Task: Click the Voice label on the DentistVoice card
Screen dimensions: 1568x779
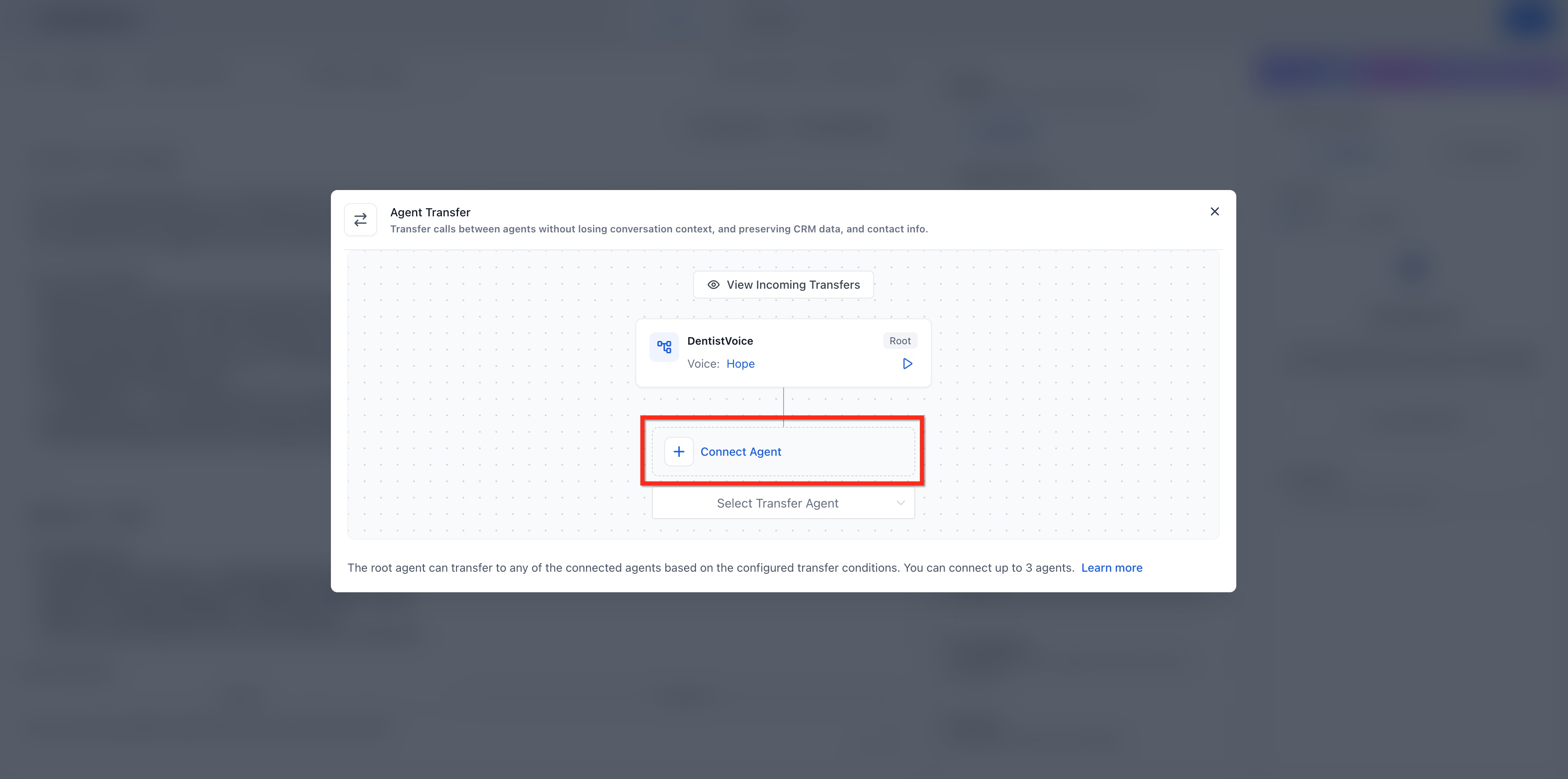Action: 703,364
